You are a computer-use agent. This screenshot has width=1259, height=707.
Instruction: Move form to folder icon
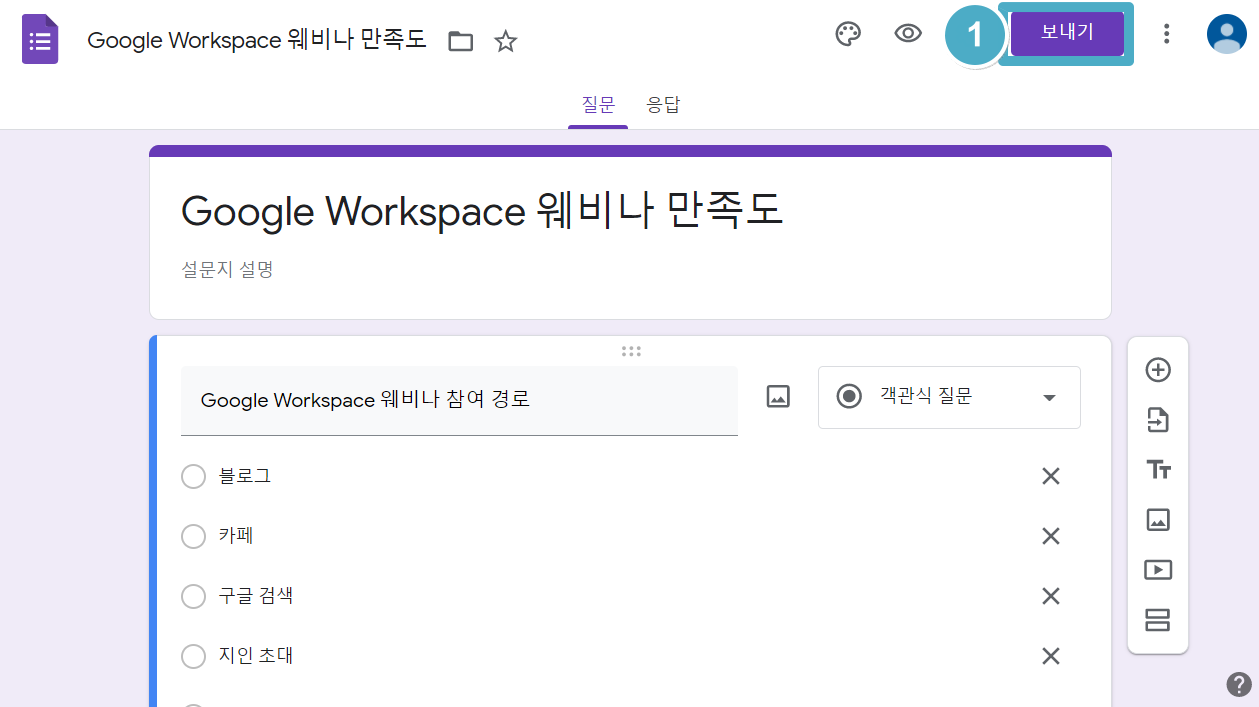tap(460, 41)
